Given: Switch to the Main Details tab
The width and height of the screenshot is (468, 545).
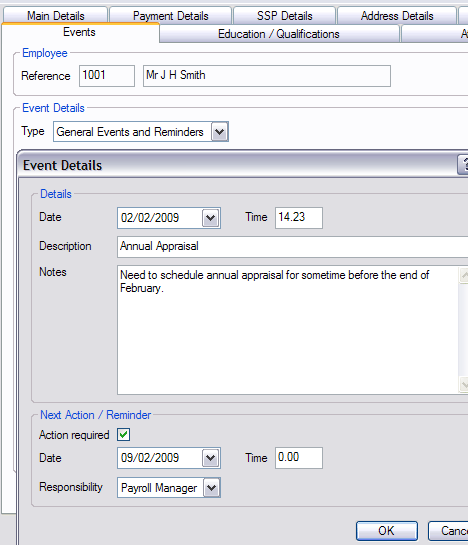Looking at the screenshot, I should (56, 16).
